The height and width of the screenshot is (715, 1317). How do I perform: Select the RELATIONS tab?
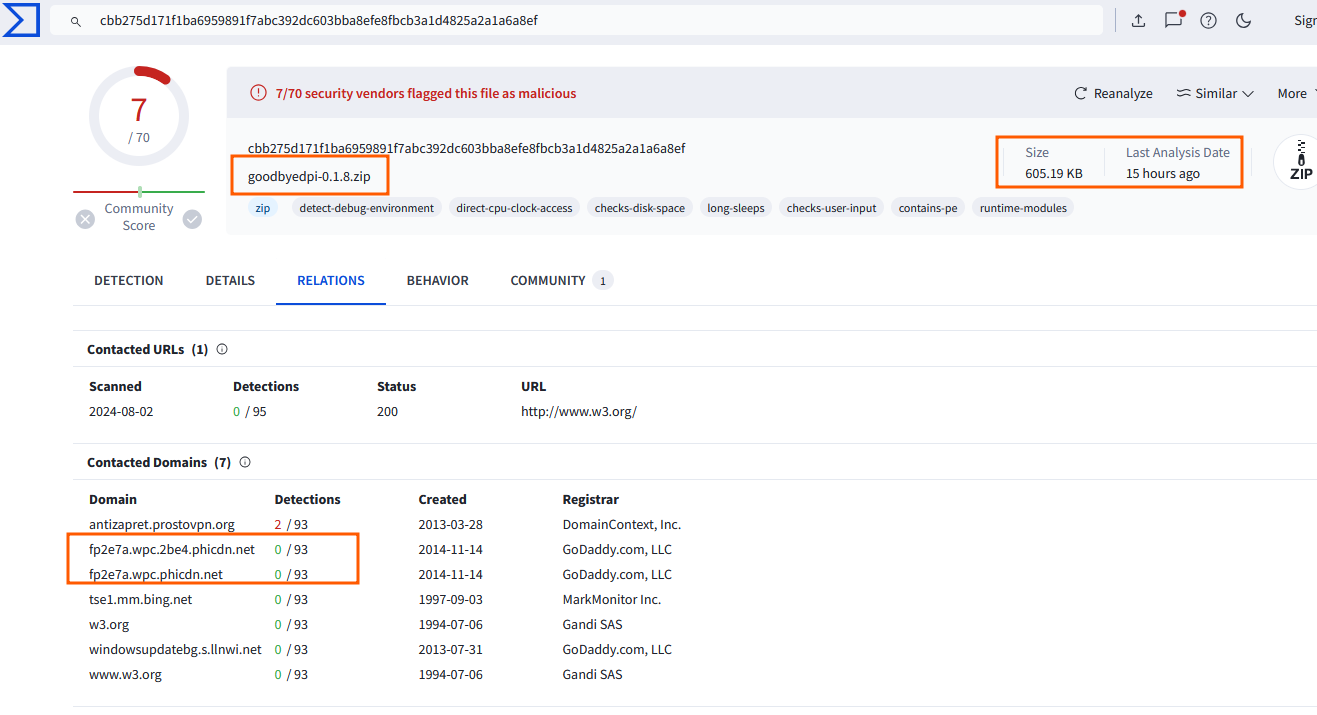(331, 281)
